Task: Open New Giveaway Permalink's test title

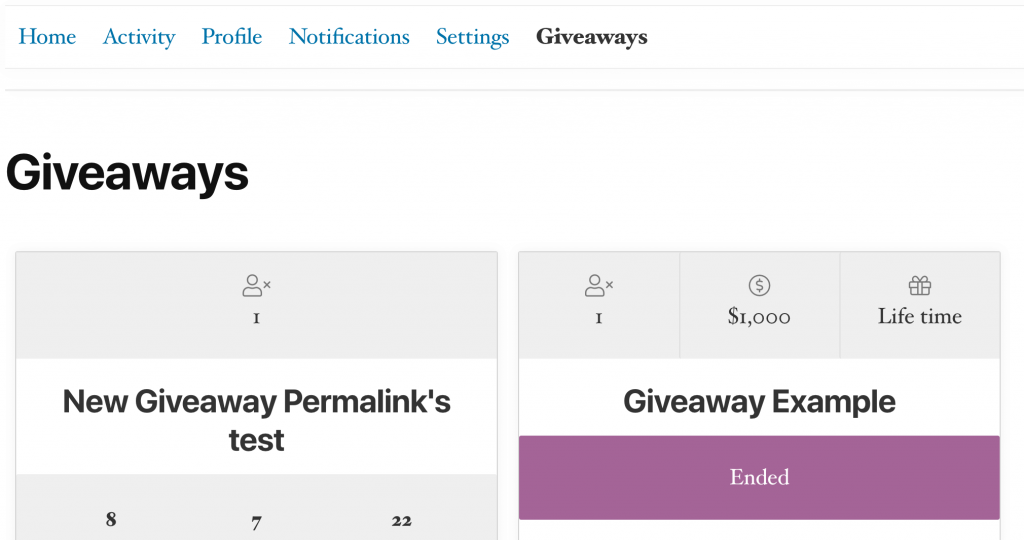Action: pyautogui.click(x=257, y=421)
